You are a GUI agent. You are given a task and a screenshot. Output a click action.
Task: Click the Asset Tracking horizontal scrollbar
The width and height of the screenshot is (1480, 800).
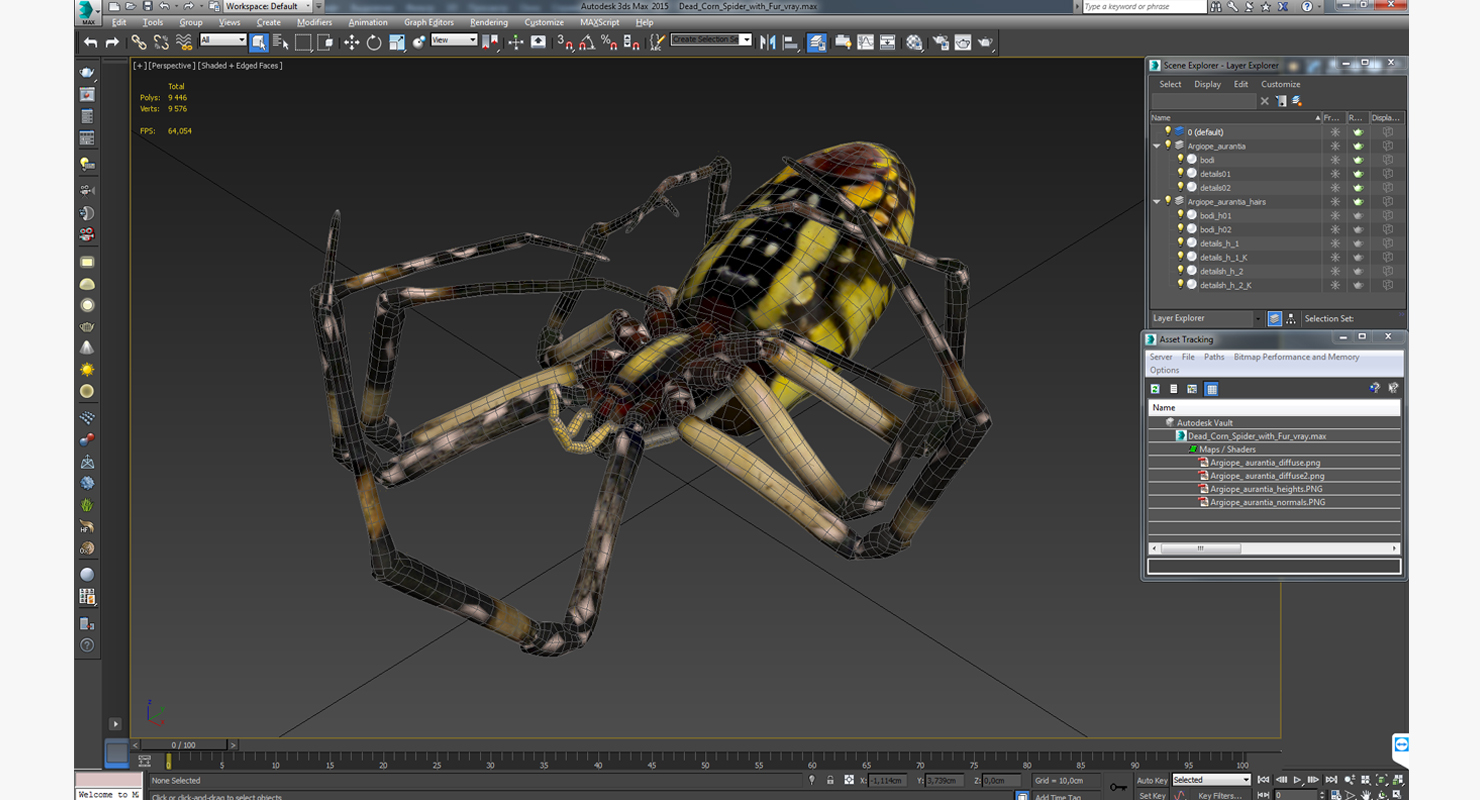(x=1273, y=548)
